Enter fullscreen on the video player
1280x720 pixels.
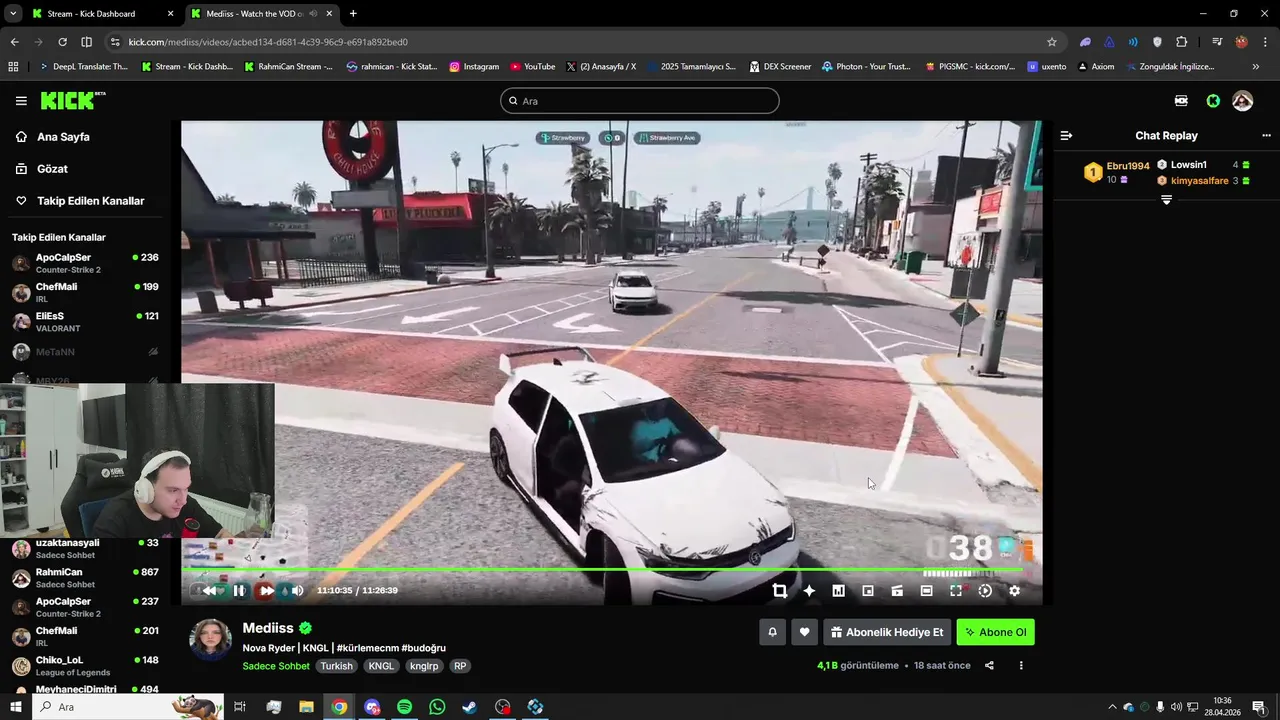coord(956,591)
